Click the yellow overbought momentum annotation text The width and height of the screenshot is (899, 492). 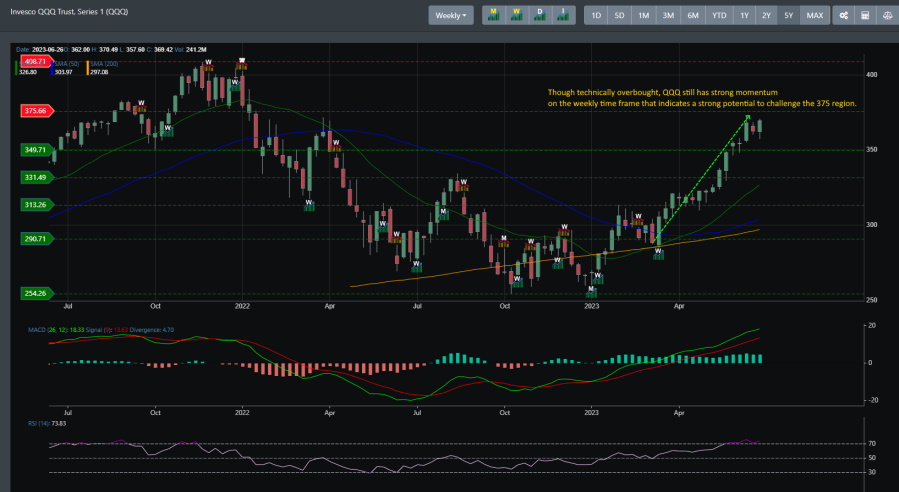point(702,97)
